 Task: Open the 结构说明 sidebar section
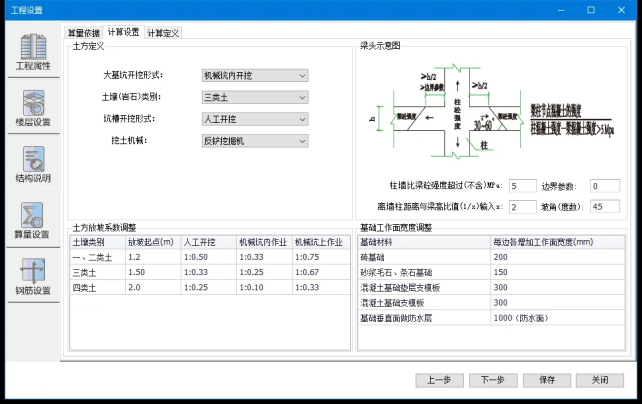pyautogui.click(x=33, y=164)
